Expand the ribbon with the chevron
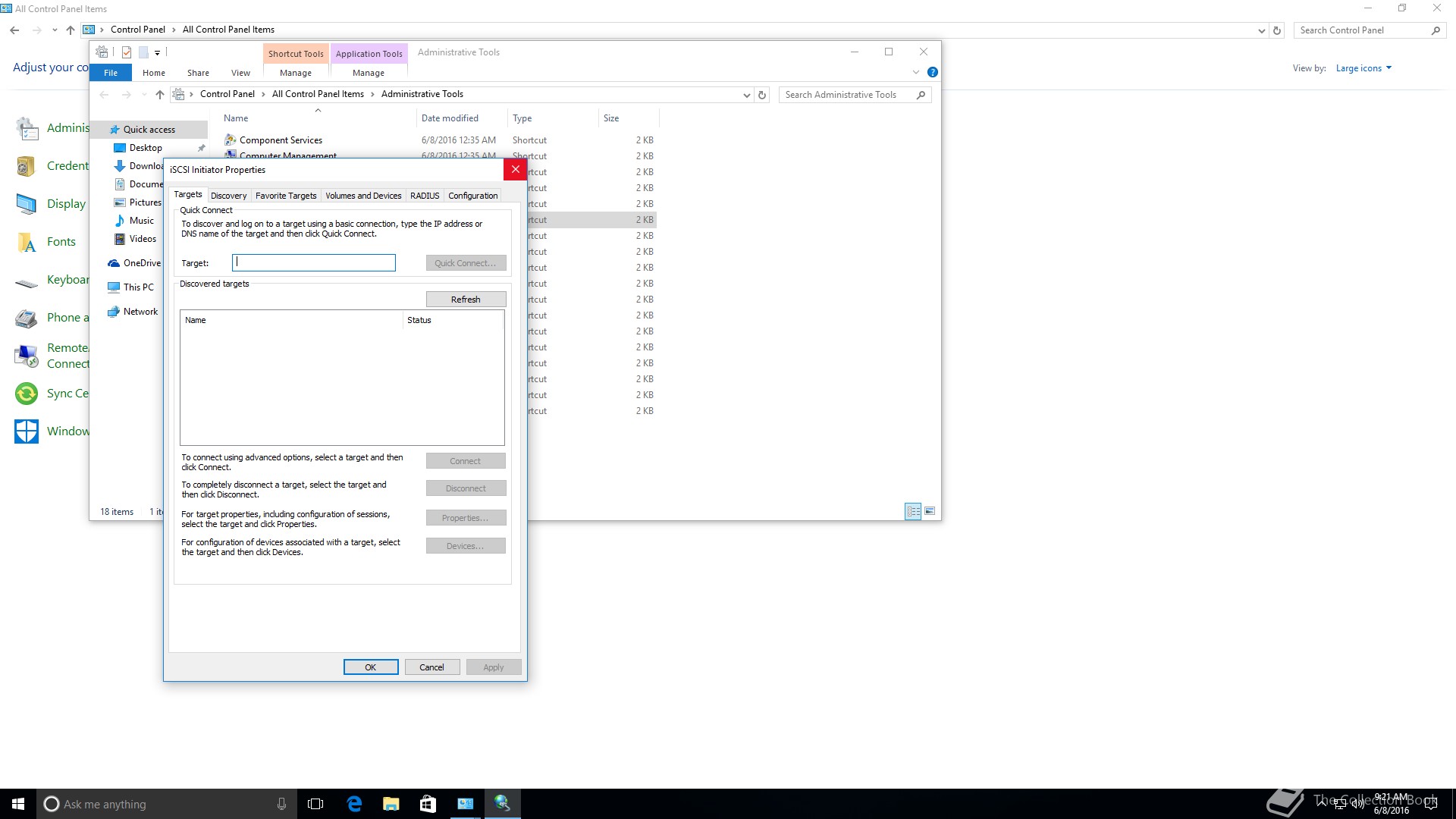Image resolution: width=1456 pixels, height=819 pixels. 915,72
